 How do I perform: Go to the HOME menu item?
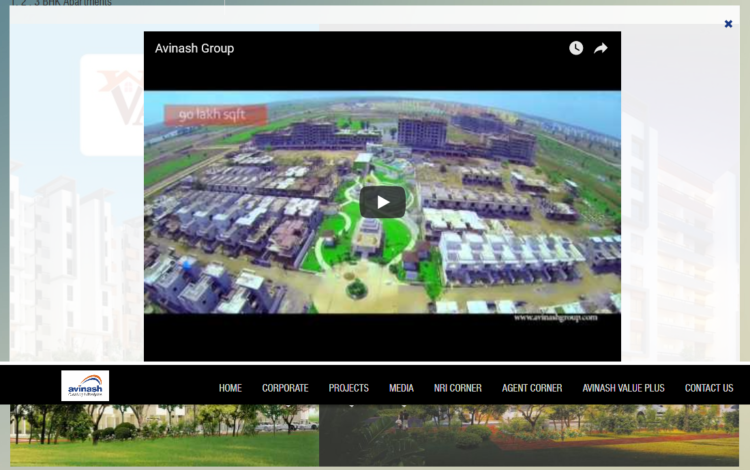(230, 388)
